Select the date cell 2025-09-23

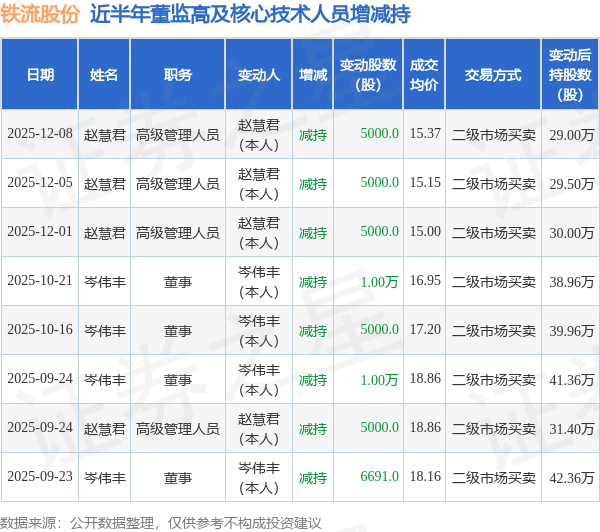[x=40, y=477]
